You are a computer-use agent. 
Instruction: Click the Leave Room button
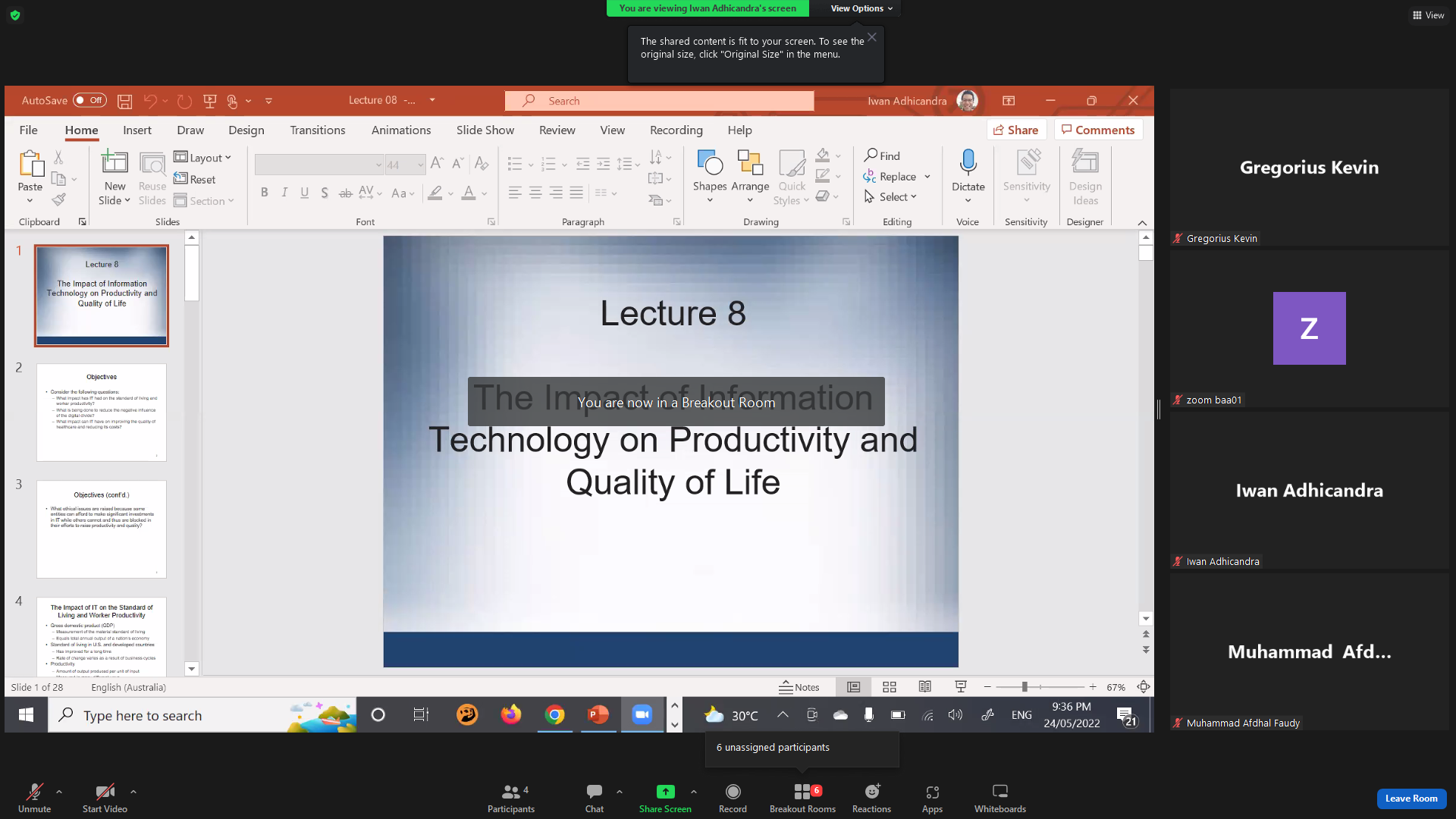coord(1411,799)
